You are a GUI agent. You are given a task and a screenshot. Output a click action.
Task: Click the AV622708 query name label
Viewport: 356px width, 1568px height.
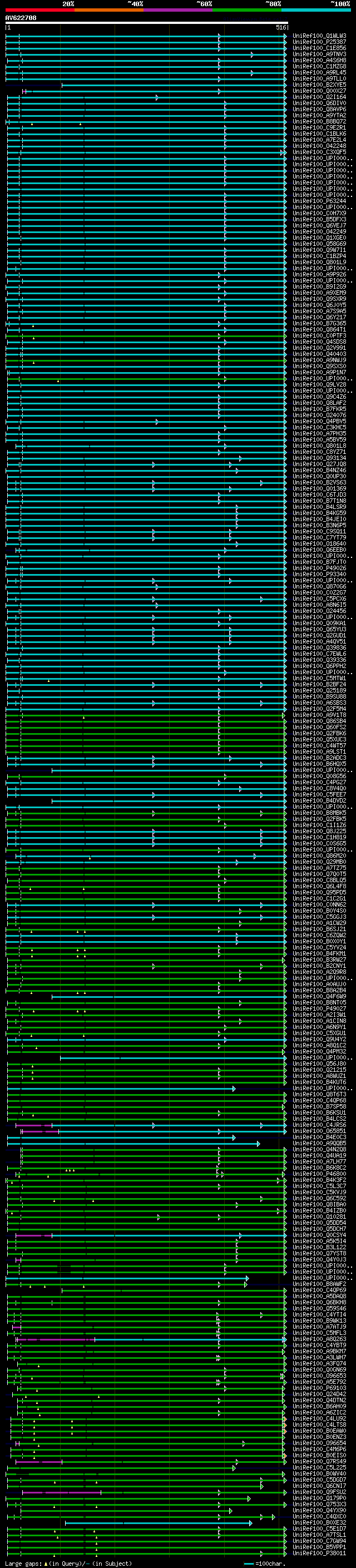21,18
